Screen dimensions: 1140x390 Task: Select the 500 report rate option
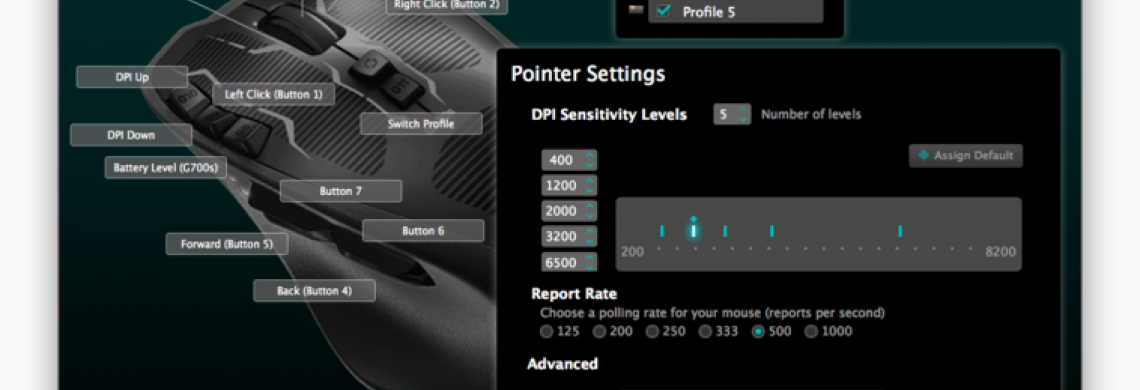(x=758, y=332)
